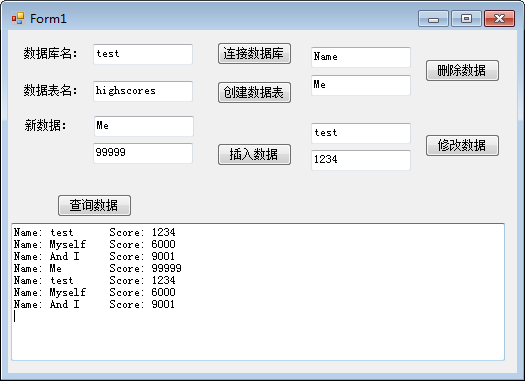Click the last 'Name: And I Score: 9001' row

click(x=94, y=305)
